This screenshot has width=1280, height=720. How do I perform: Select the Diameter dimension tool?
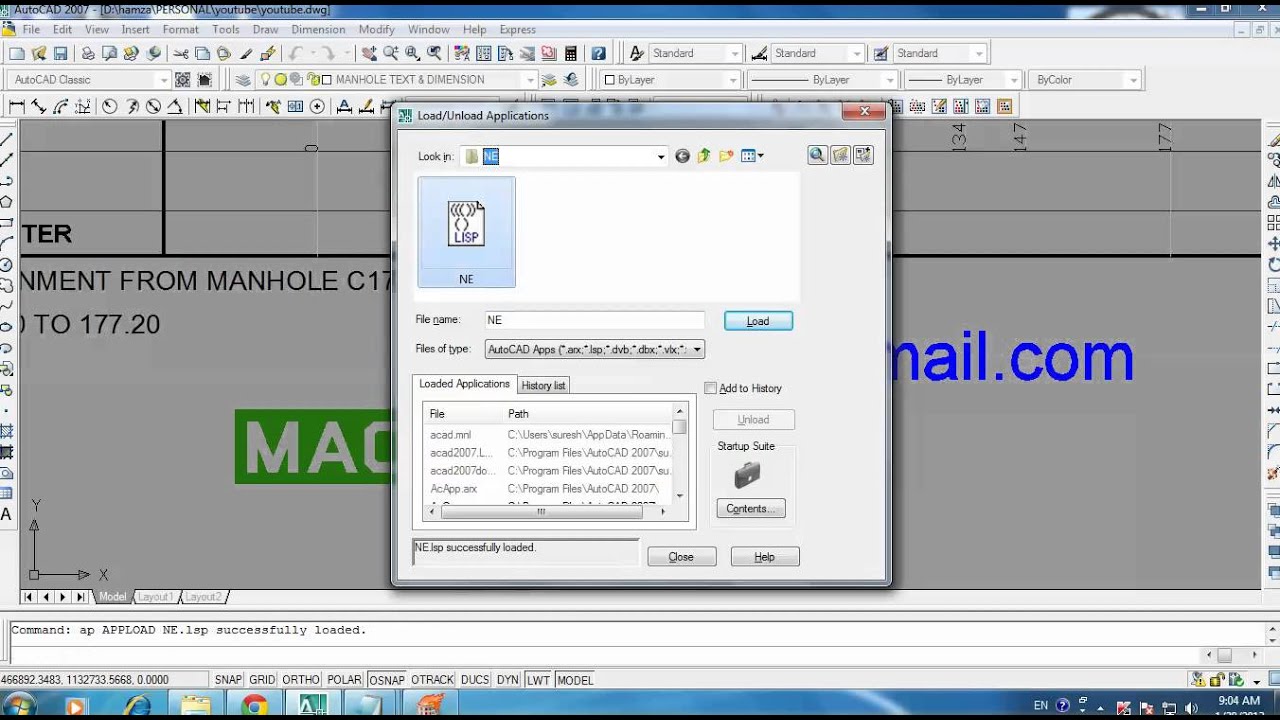(x=153, y=106)
